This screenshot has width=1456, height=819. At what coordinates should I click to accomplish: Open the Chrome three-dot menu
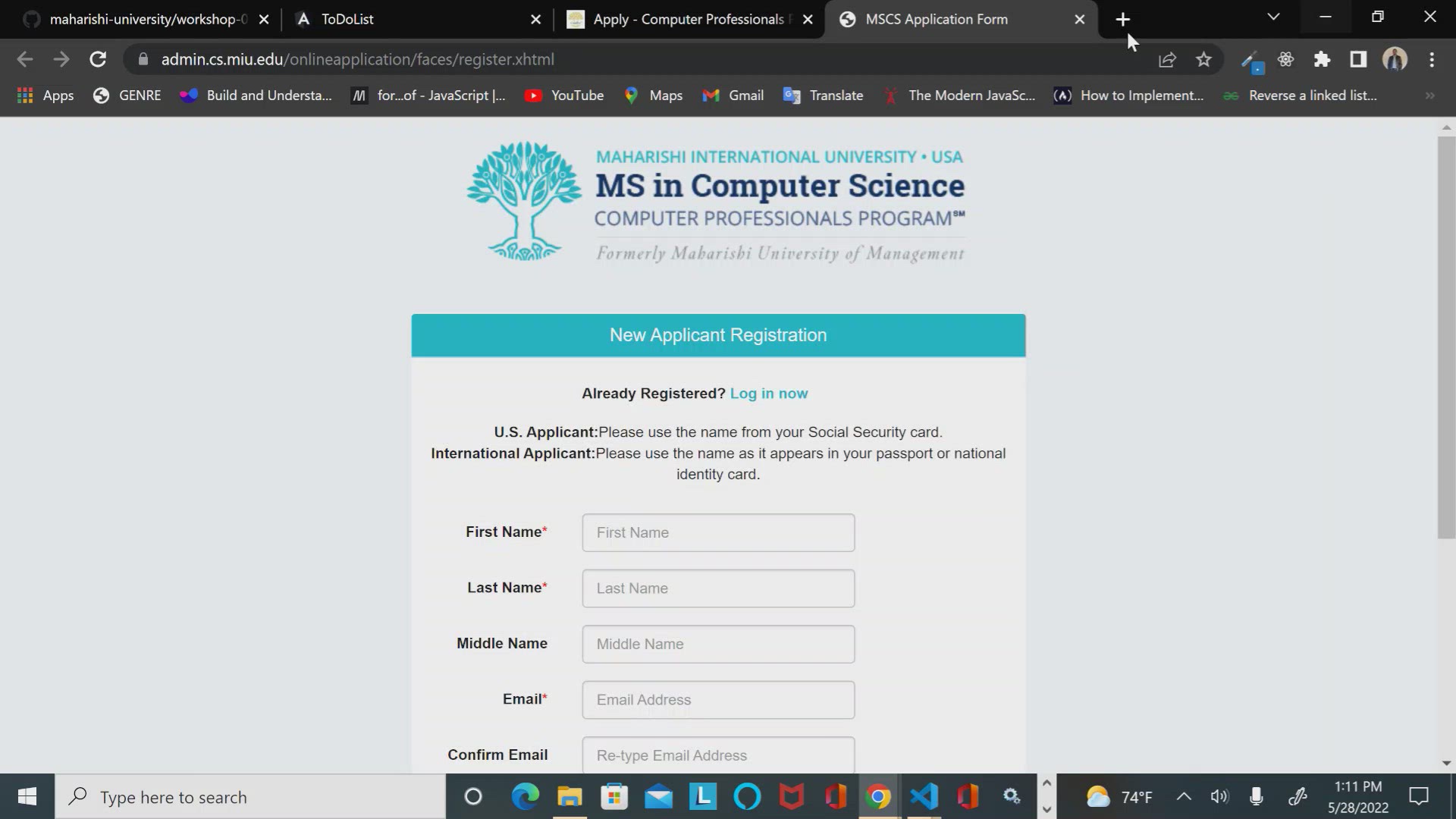tap(1432, 59)
